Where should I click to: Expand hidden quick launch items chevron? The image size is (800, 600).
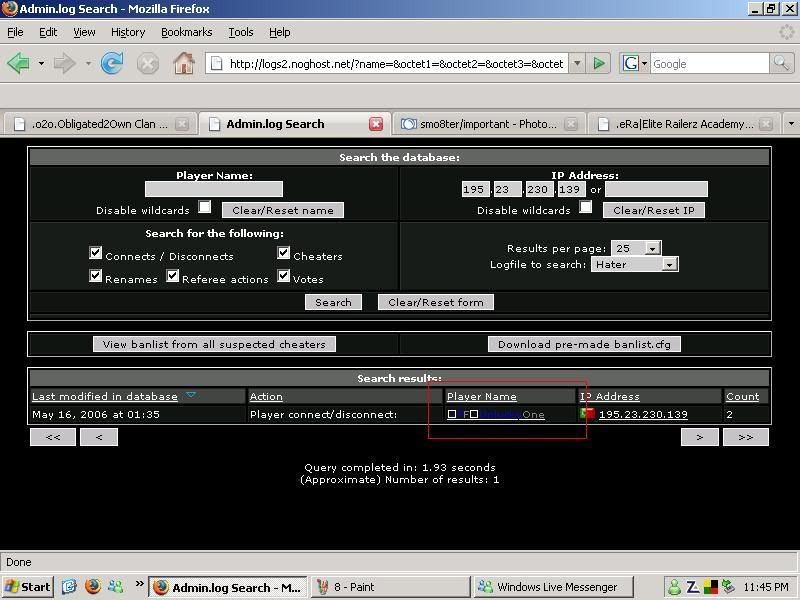[139, 583]
